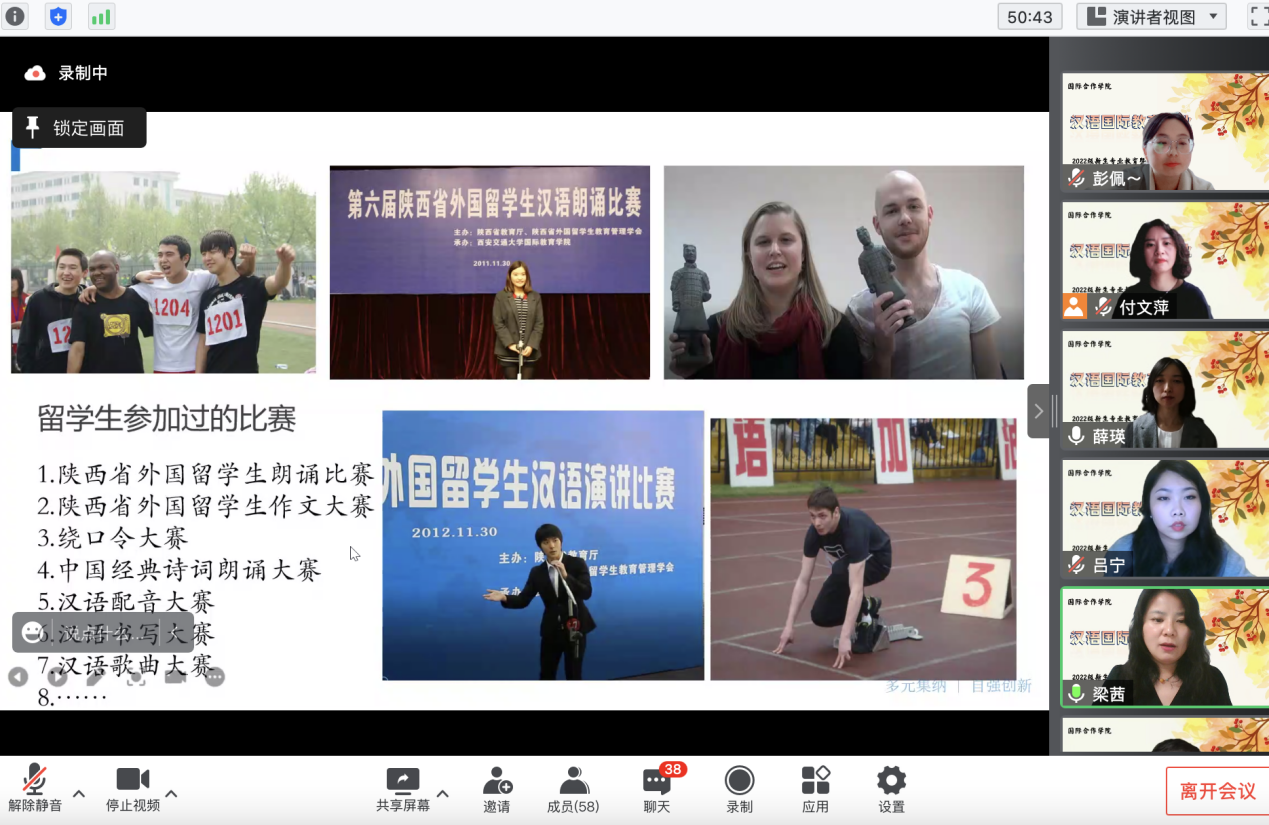This screenshot has width=1269, height=825.
Task: Click the 共享屏幕 share screen button
Action: point(403,789)
